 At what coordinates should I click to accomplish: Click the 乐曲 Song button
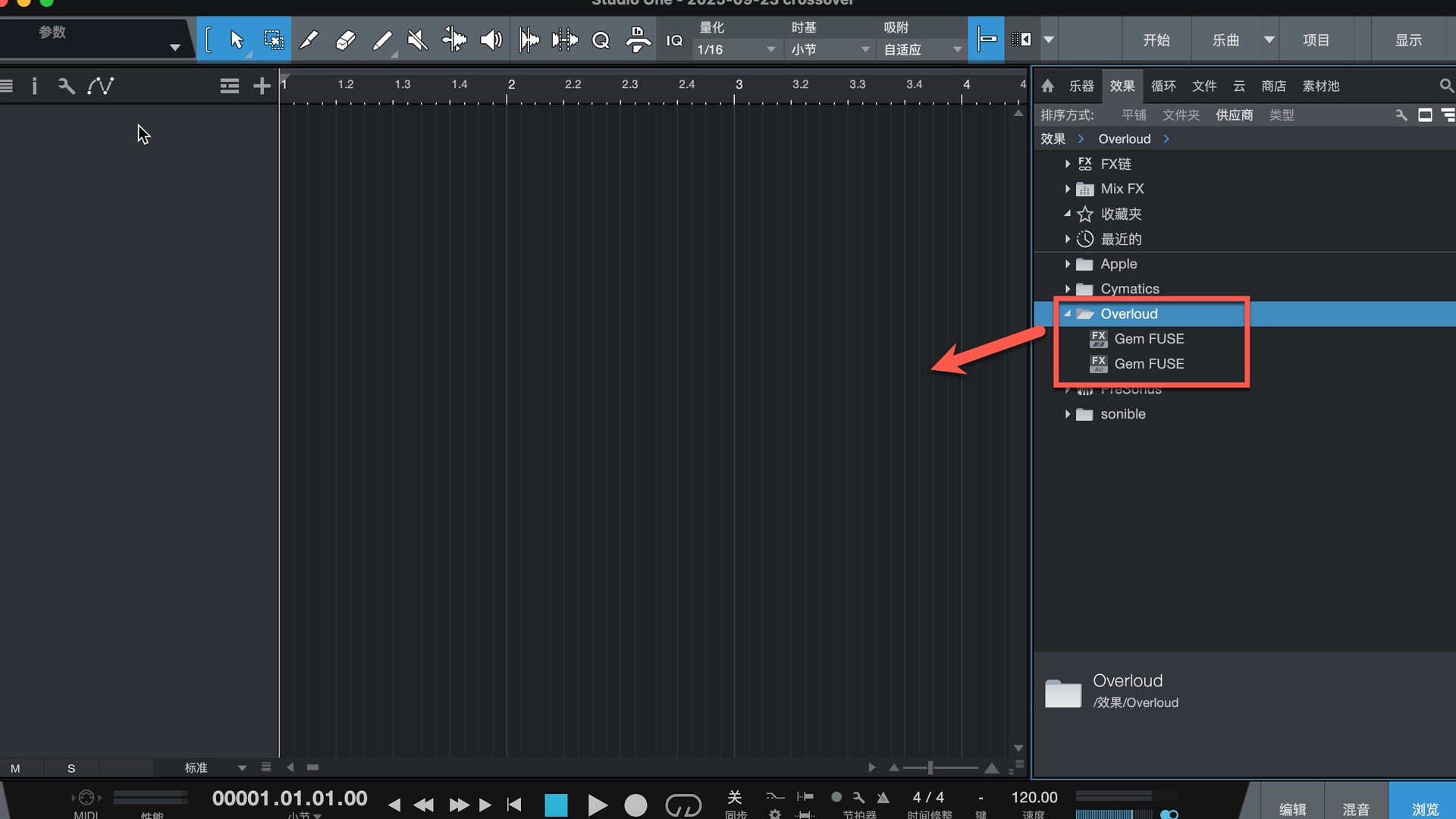coord(1225,39)
